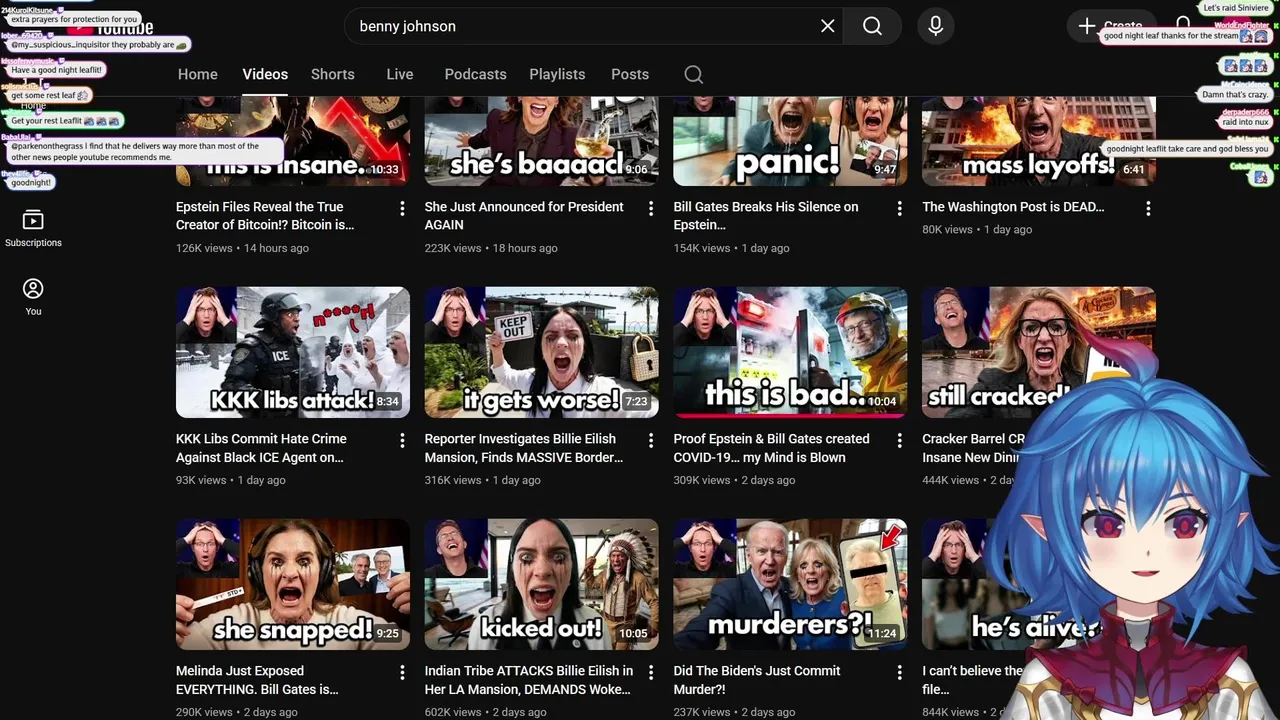
Task: Open title 'The Washington Post is DEAD'
Action: click(1013, 207)
